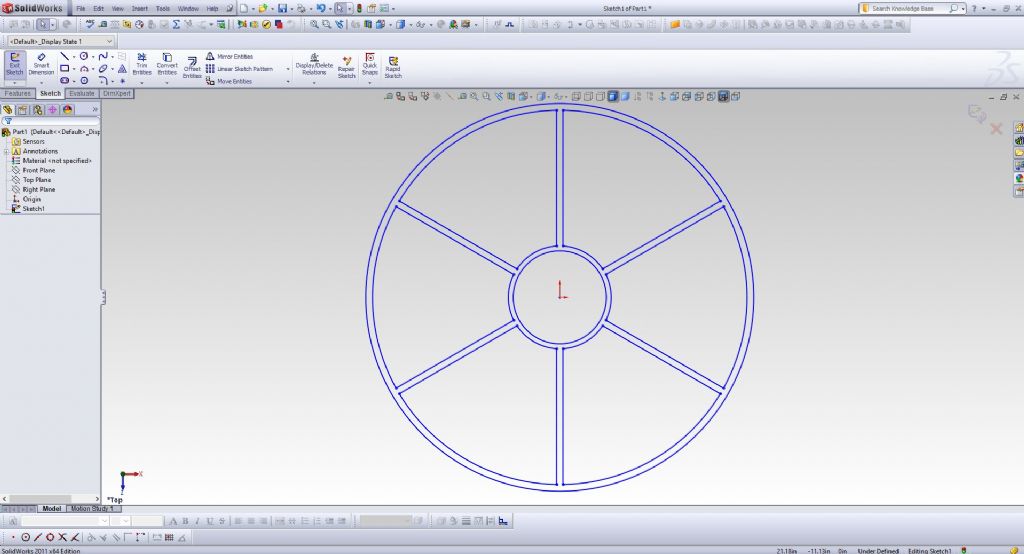
Task: Click the red X cancel sketch icon
Action: point(996,129)
